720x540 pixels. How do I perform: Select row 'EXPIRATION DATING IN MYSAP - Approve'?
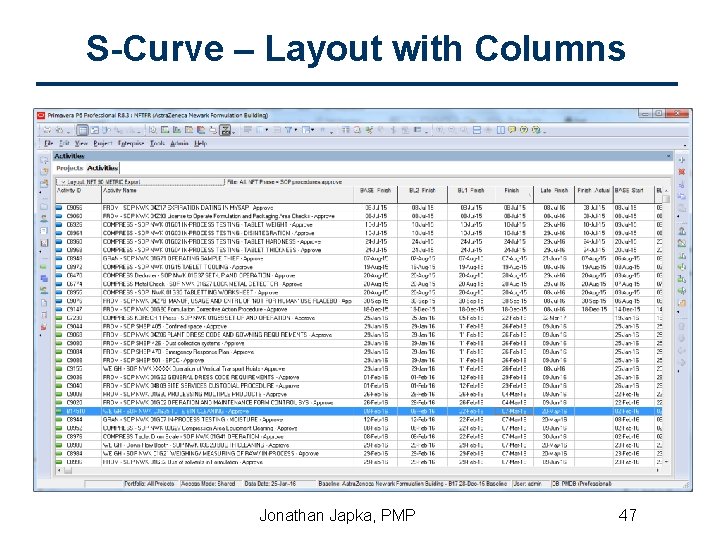[x=359, y=208]
